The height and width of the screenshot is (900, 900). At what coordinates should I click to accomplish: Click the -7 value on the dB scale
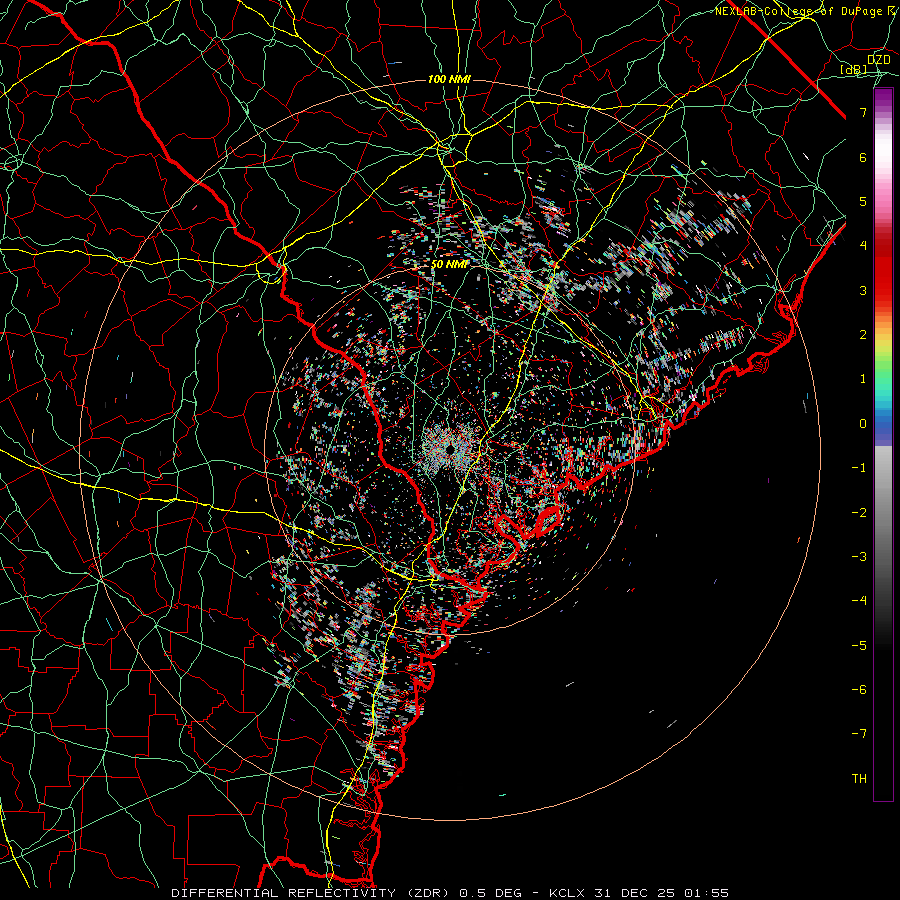coord(859,734)
